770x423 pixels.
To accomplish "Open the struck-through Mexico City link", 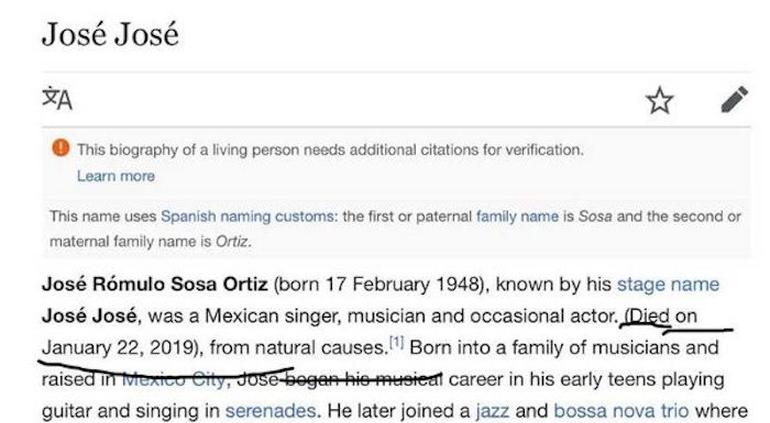I will pyautogui.click(x=173, y=379).
